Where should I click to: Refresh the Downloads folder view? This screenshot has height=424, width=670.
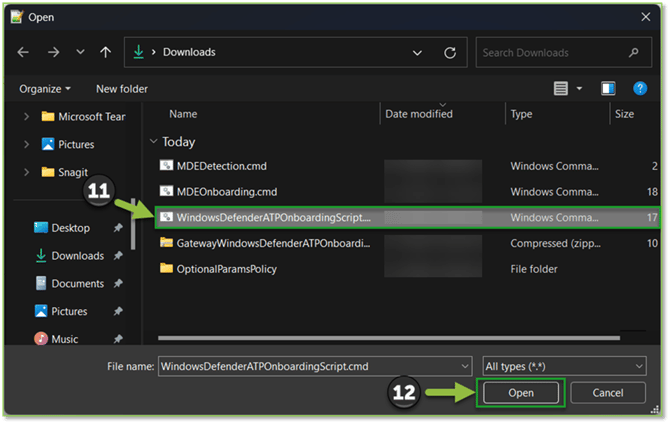450,52
